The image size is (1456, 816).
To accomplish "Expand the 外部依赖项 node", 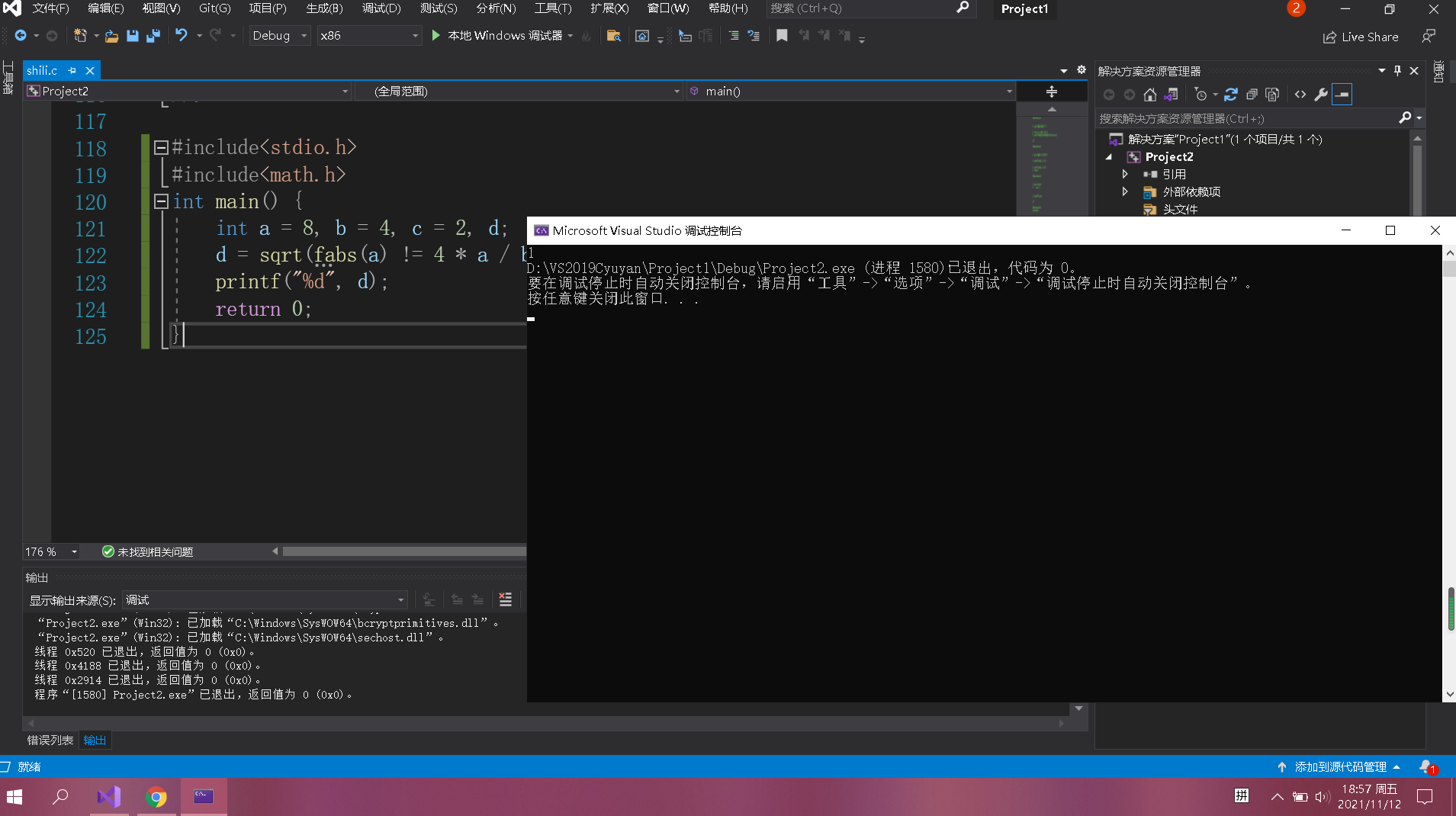I will point(1125,191).
